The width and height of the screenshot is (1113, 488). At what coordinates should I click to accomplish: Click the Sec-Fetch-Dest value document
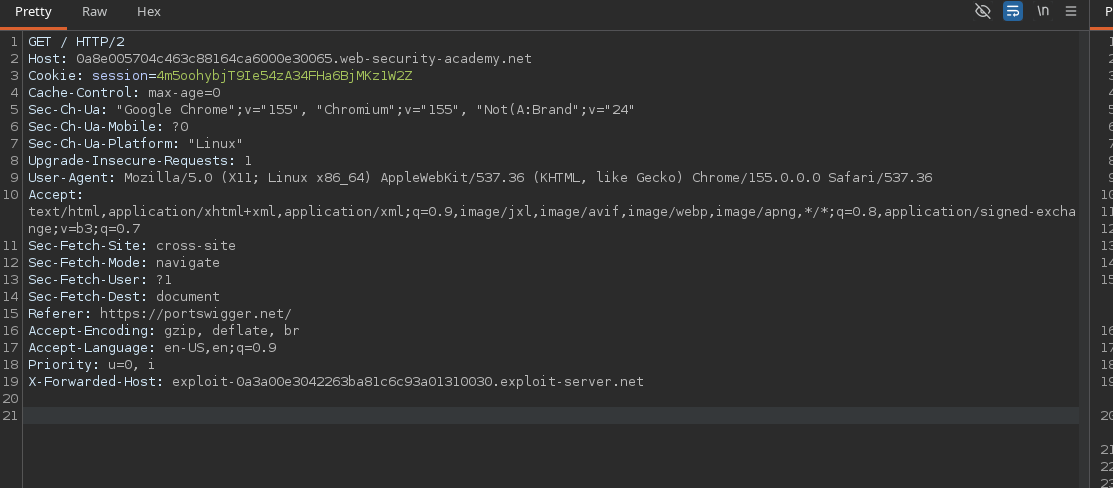coord(188,298)
